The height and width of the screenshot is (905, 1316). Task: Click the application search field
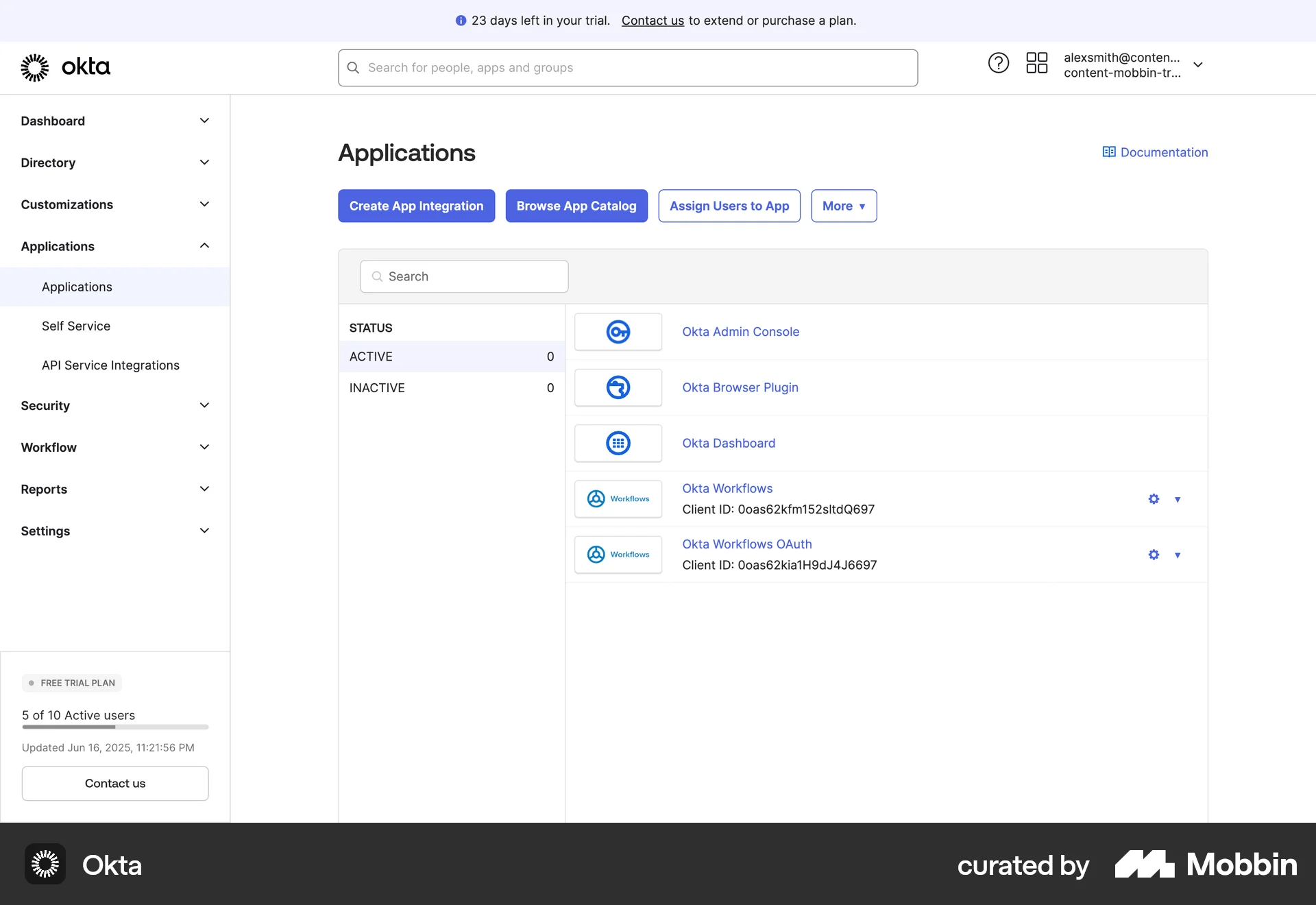463,276
